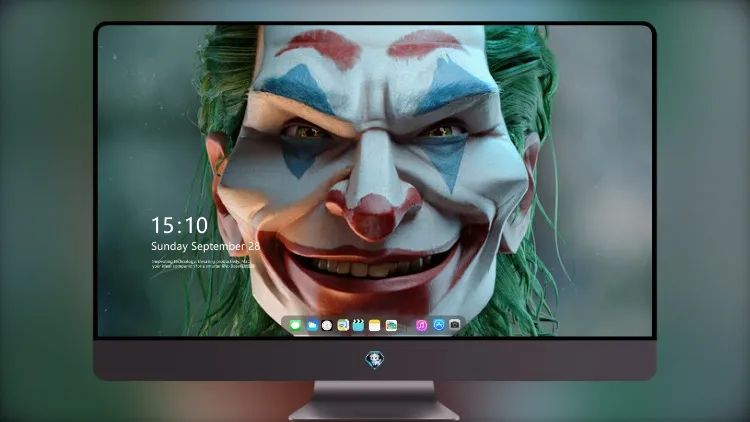
Task: Open the fourth dock icon with speech bubble
Action: coord(343,325)
